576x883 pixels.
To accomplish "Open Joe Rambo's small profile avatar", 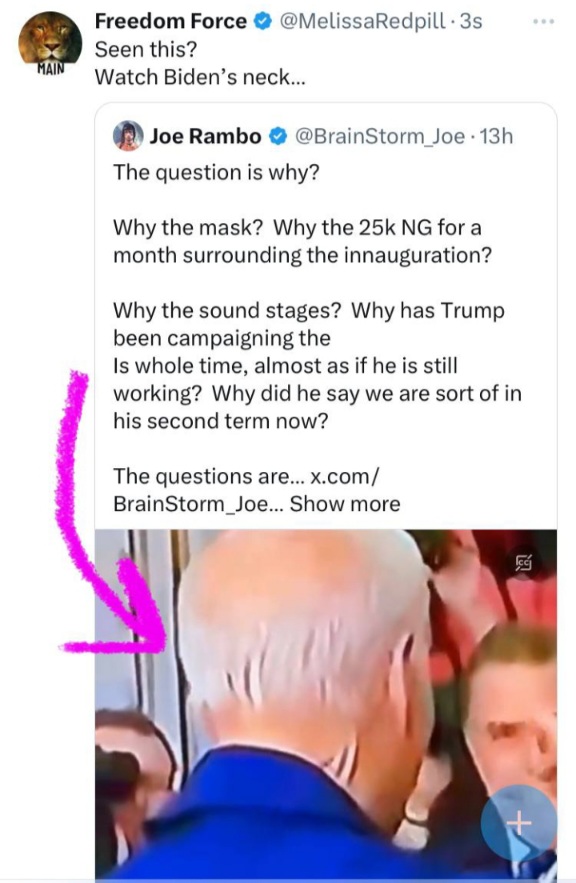I will tap(128, 136).
